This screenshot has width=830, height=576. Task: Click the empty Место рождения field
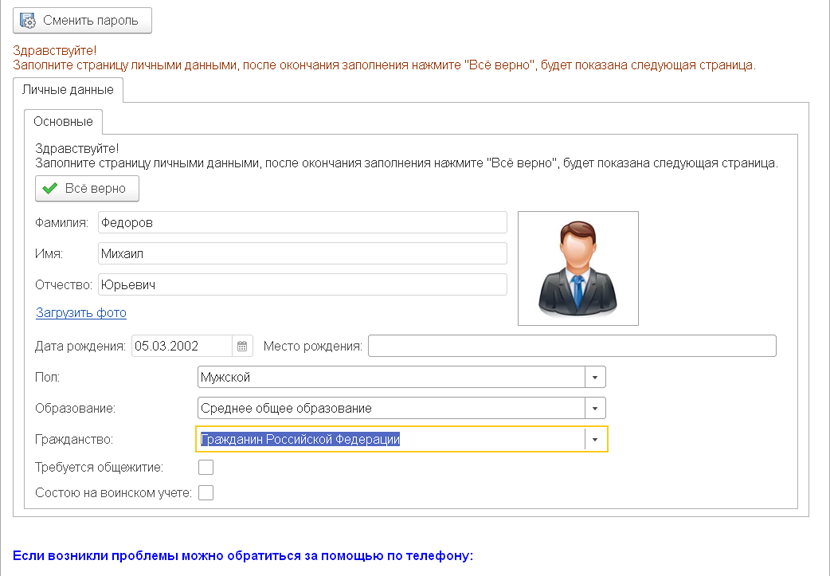click(571, 346)
